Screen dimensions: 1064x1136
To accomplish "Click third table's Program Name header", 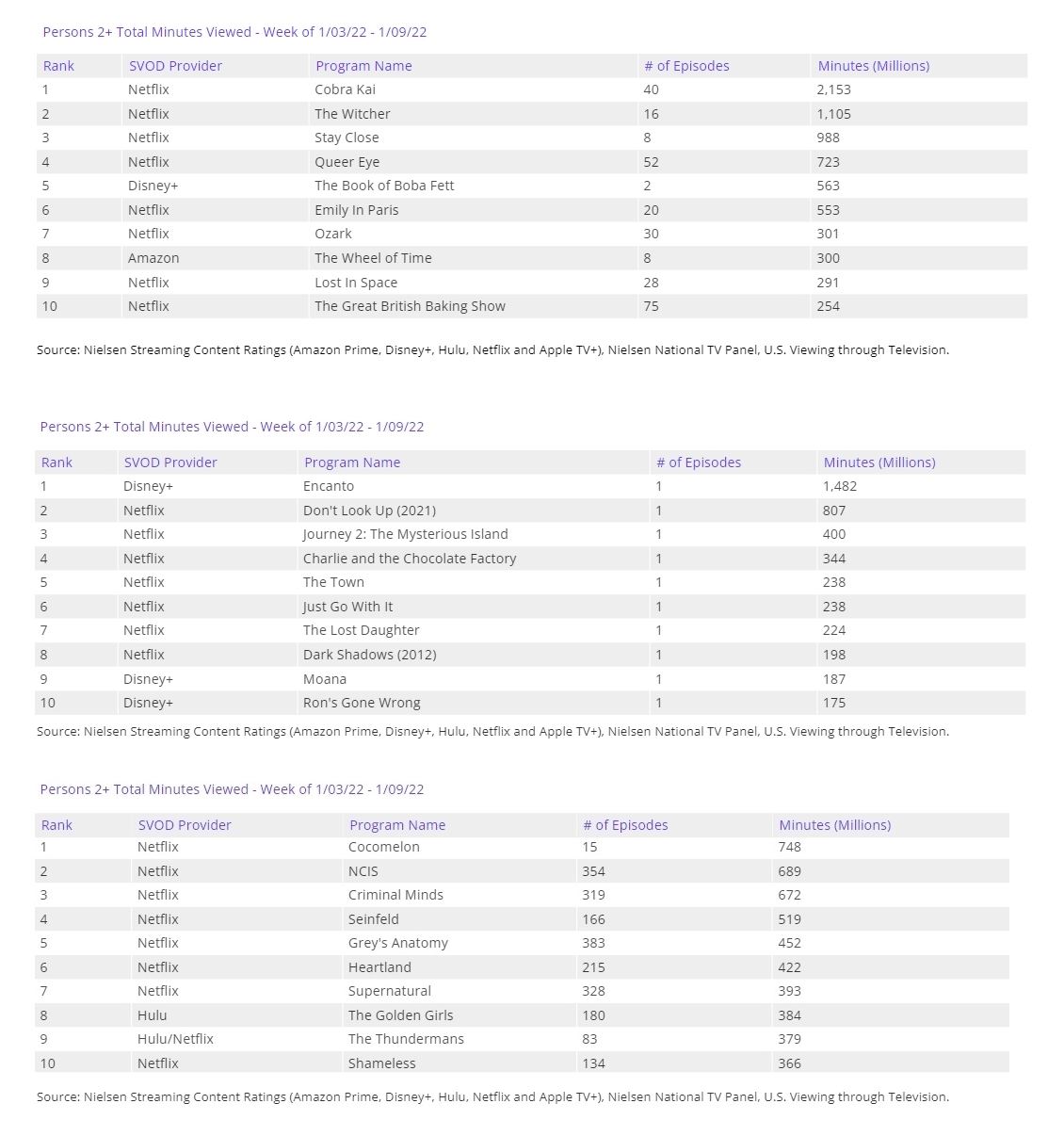I will click(397, 825).
